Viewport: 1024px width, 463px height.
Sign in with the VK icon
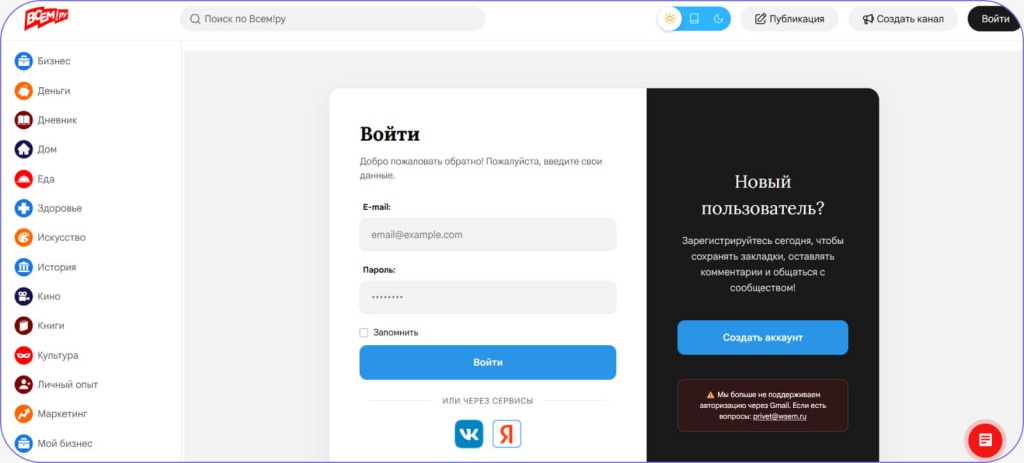469,434
